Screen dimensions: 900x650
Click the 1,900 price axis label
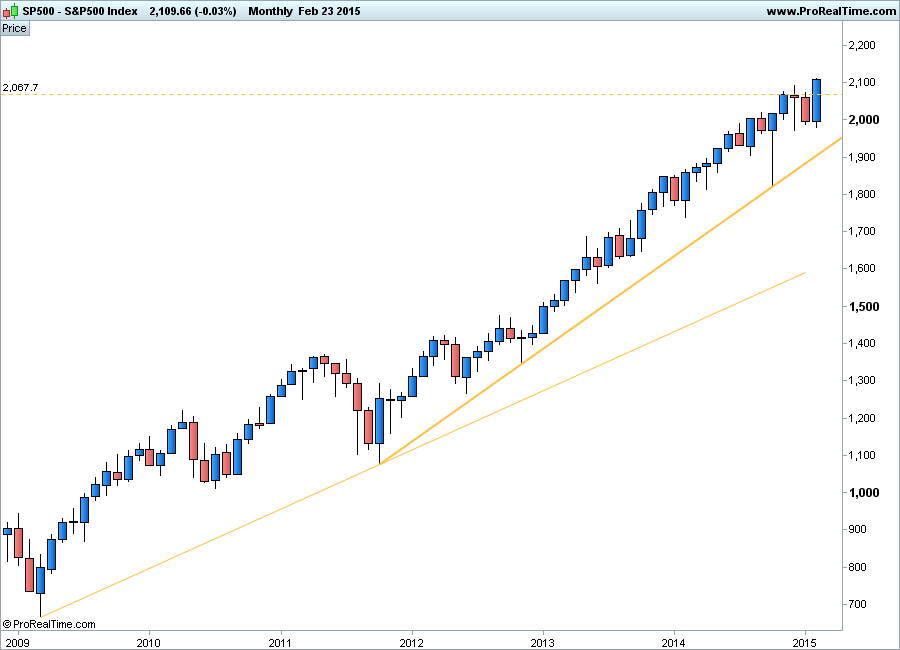862,157
